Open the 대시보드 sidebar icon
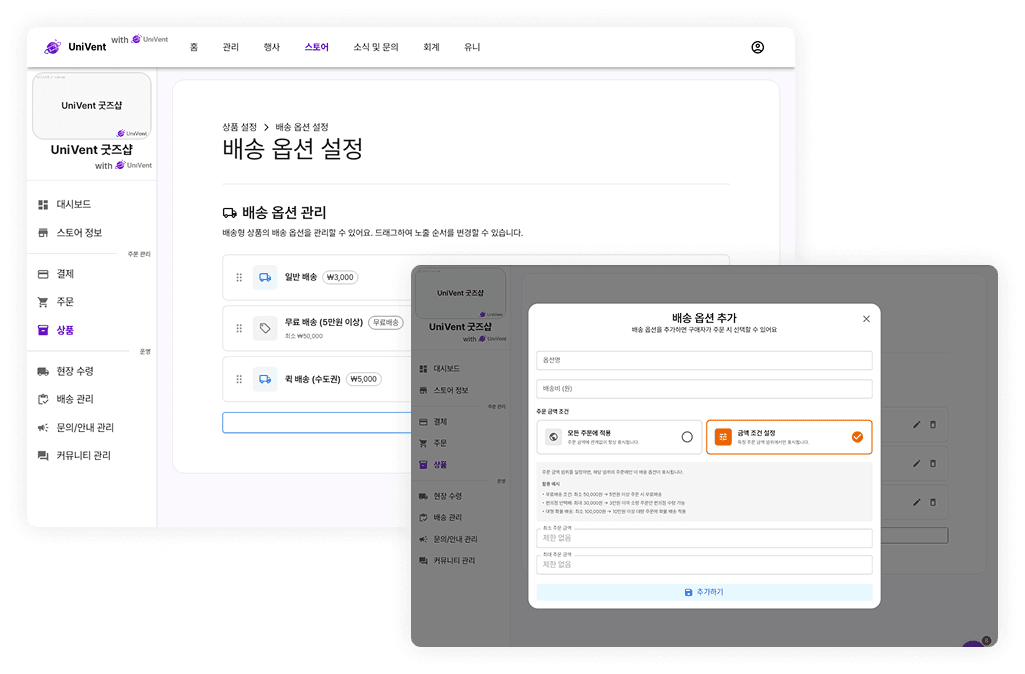1025x674 pixels. click(44, 203)
